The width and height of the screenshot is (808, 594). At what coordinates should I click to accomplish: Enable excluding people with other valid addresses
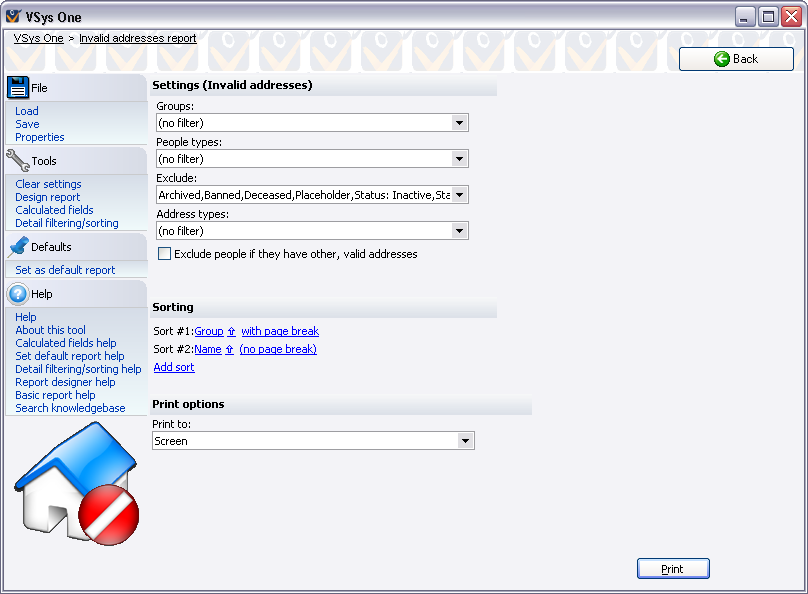coord(164,254)
